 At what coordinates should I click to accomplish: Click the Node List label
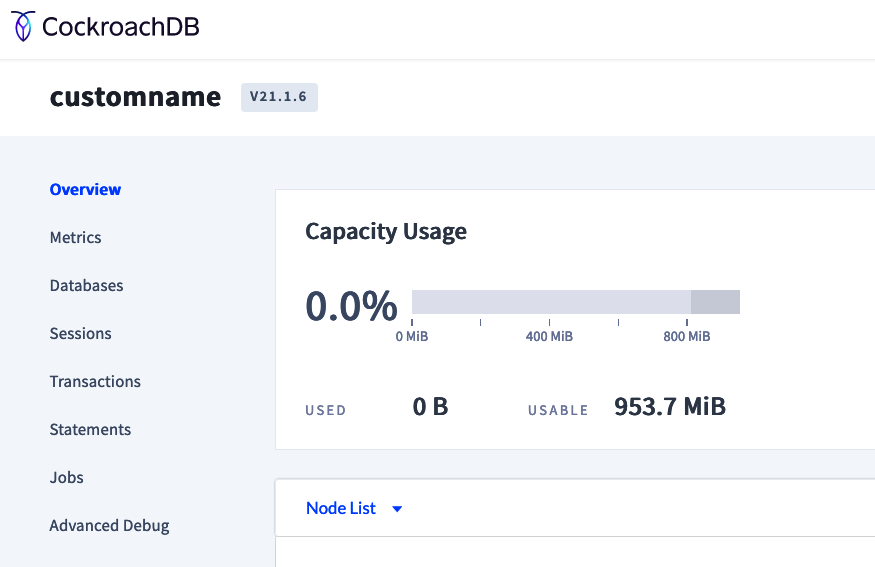341,508
